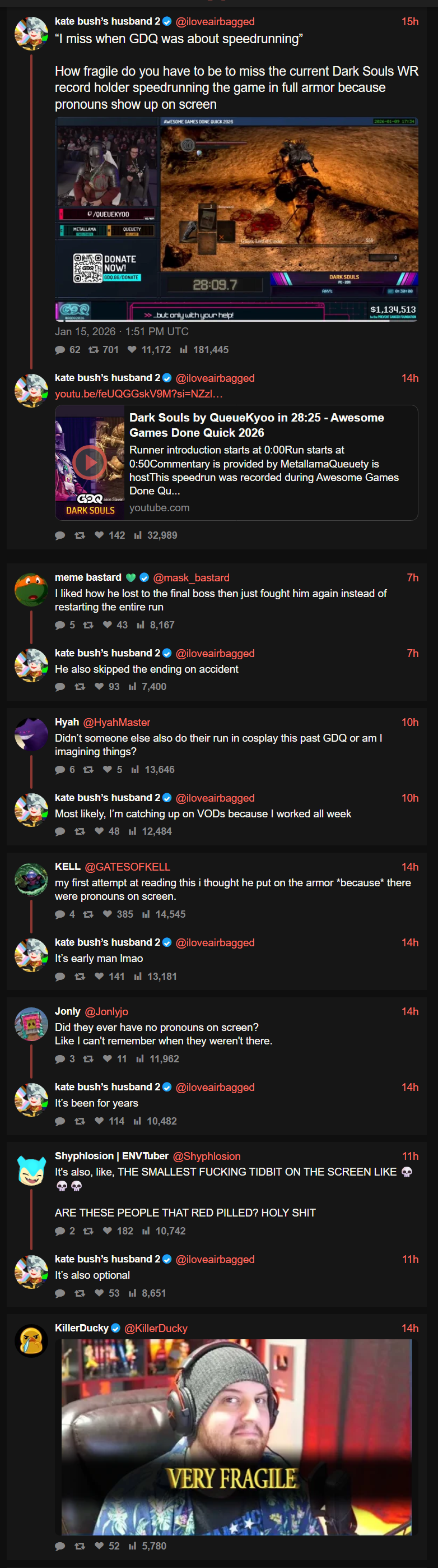Reply to the main tweet with 62 comments

click(59, 349)
